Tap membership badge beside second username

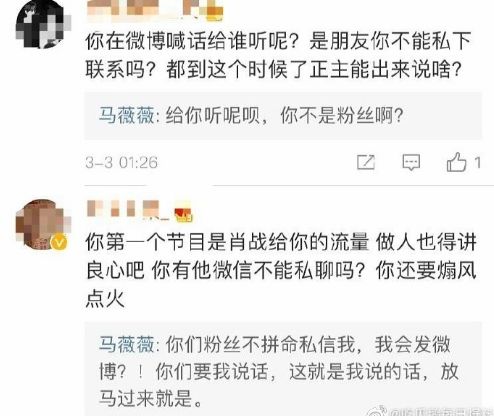point(184,214)
